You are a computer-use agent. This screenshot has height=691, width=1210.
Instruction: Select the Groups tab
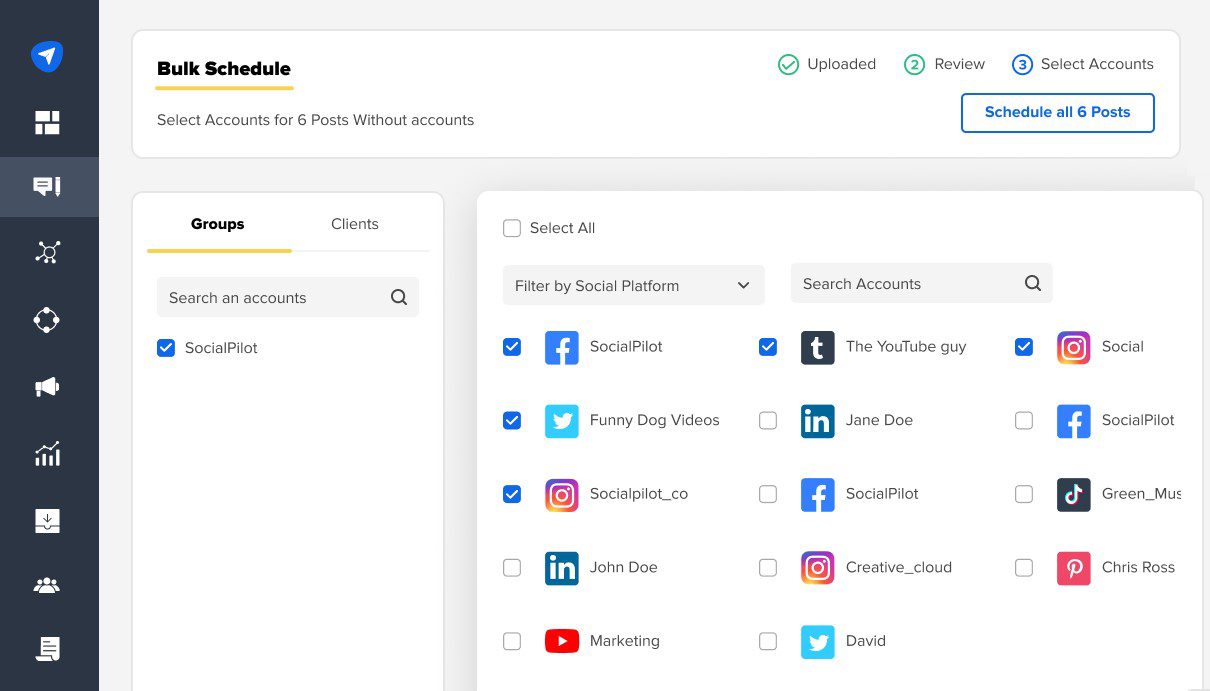click(217, 224)
